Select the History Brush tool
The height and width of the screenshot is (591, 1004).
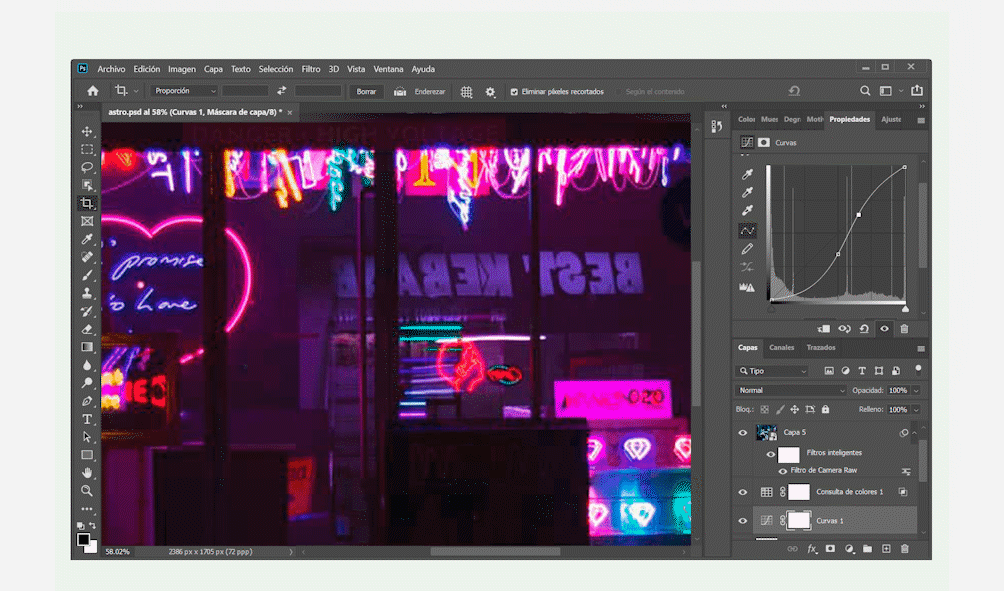point(87,311)
